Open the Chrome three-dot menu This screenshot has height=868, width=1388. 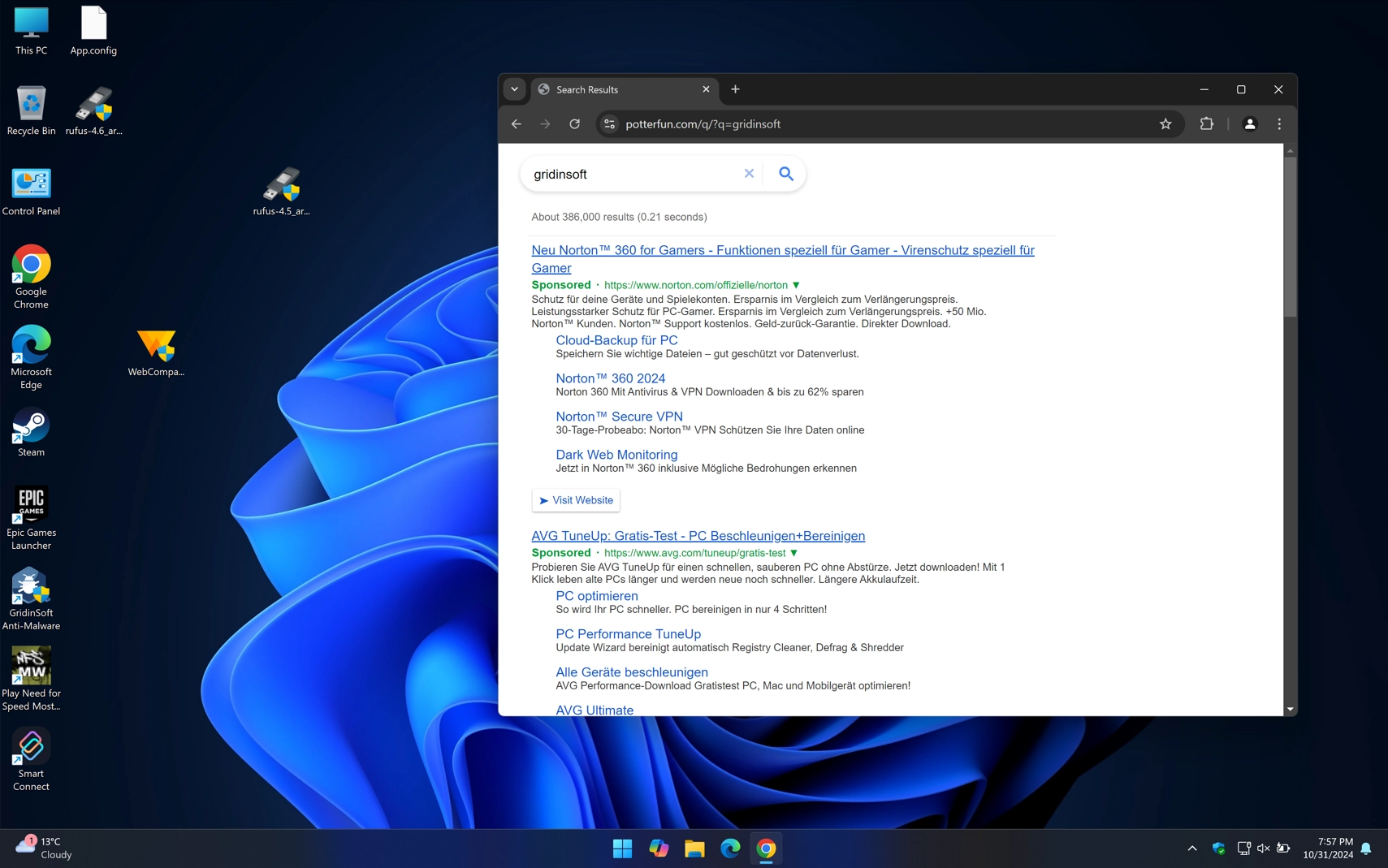[x=1278, y=123]
